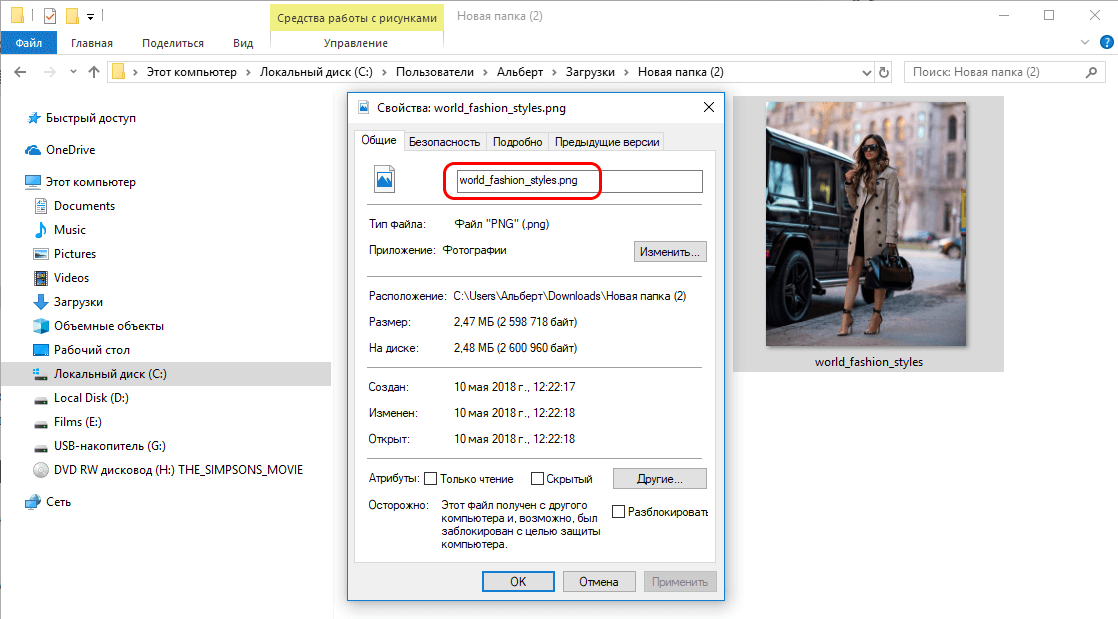Open the Файл menu
Screen dimensions: 1118x619
pyautogui.click(x=29, y=43)
